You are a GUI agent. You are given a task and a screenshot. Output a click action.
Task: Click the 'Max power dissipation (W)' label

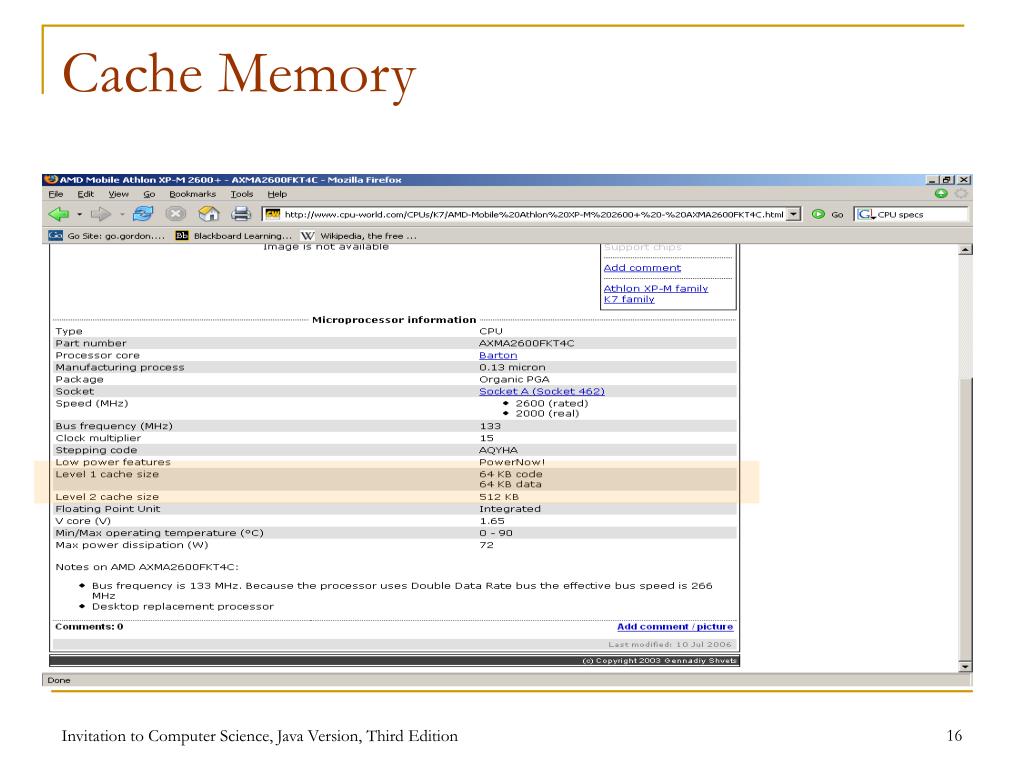132,545
